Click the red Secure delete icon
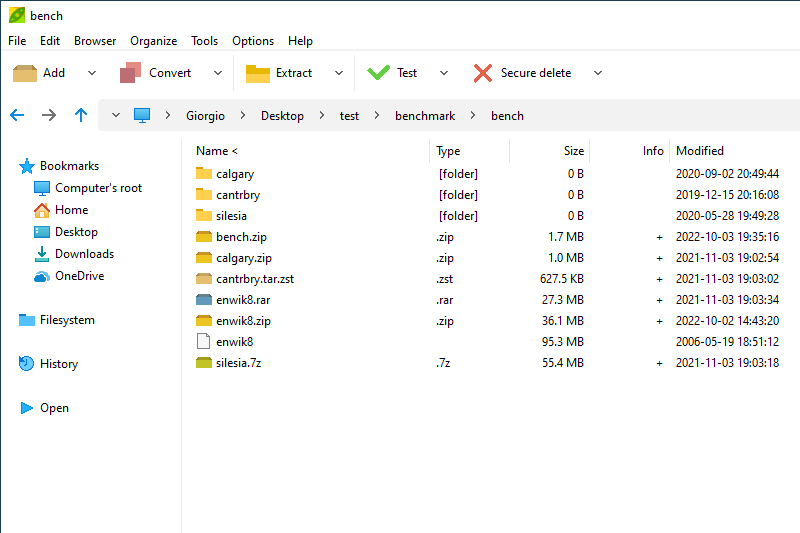Viewport: 800px width, 533px height. 483,73
